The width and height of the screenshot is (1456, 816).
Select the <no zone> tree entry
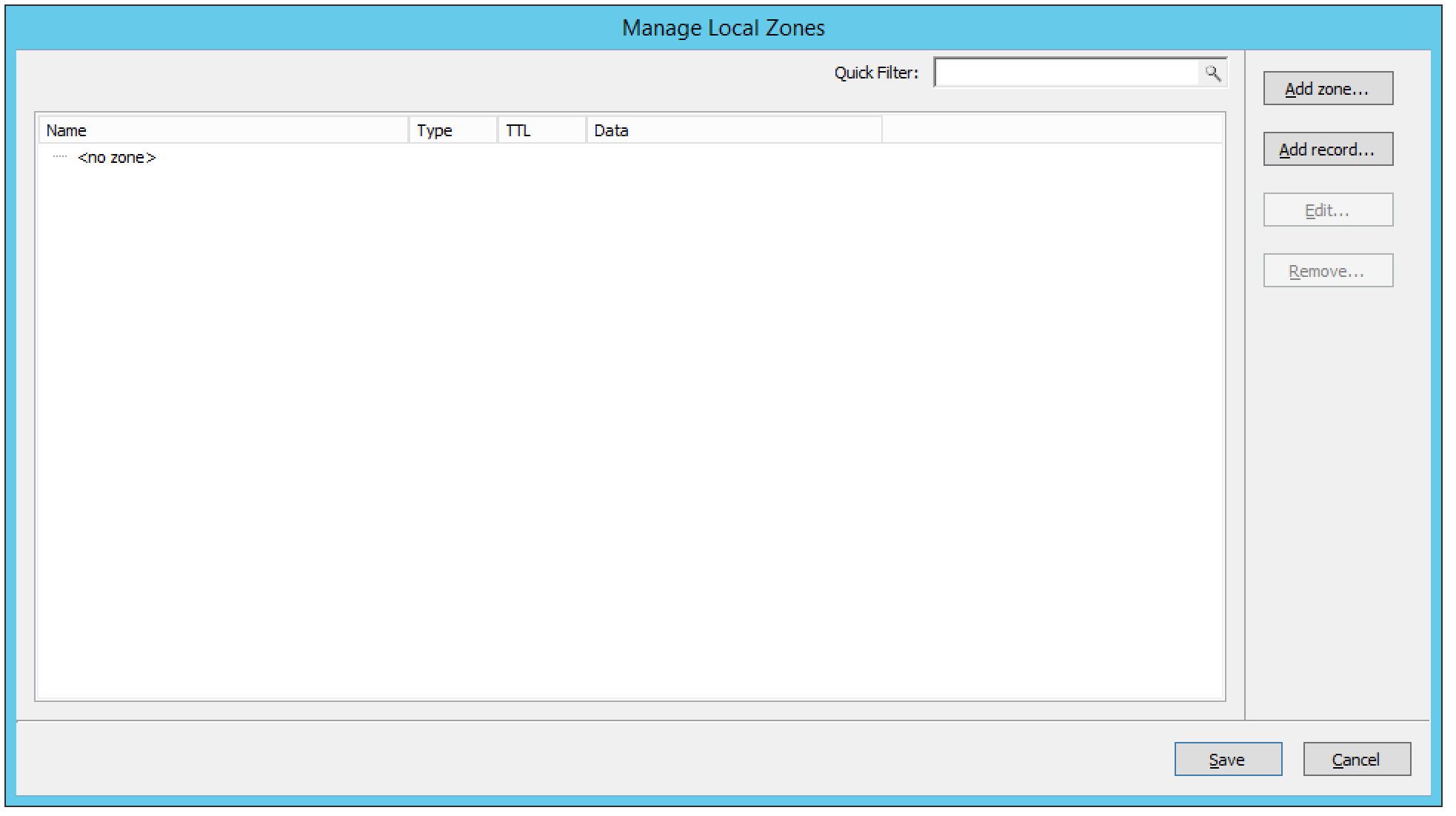click(x=117, y=158)
